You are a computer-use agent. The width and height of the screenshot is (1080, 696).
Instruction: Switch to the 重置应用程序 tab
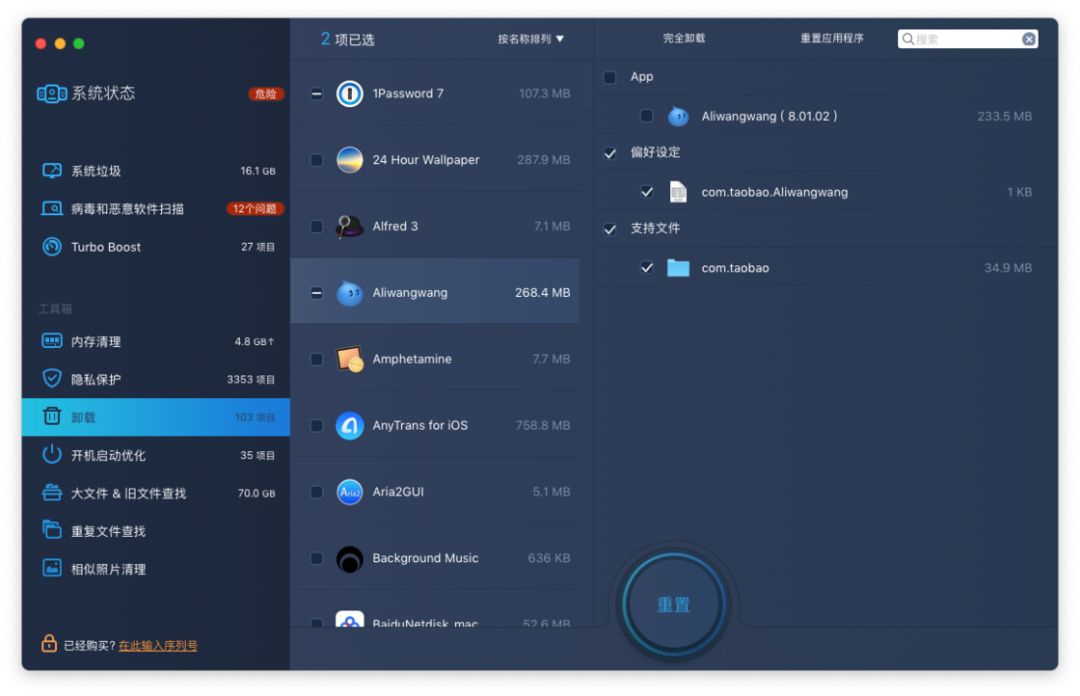tap(831, 39)
